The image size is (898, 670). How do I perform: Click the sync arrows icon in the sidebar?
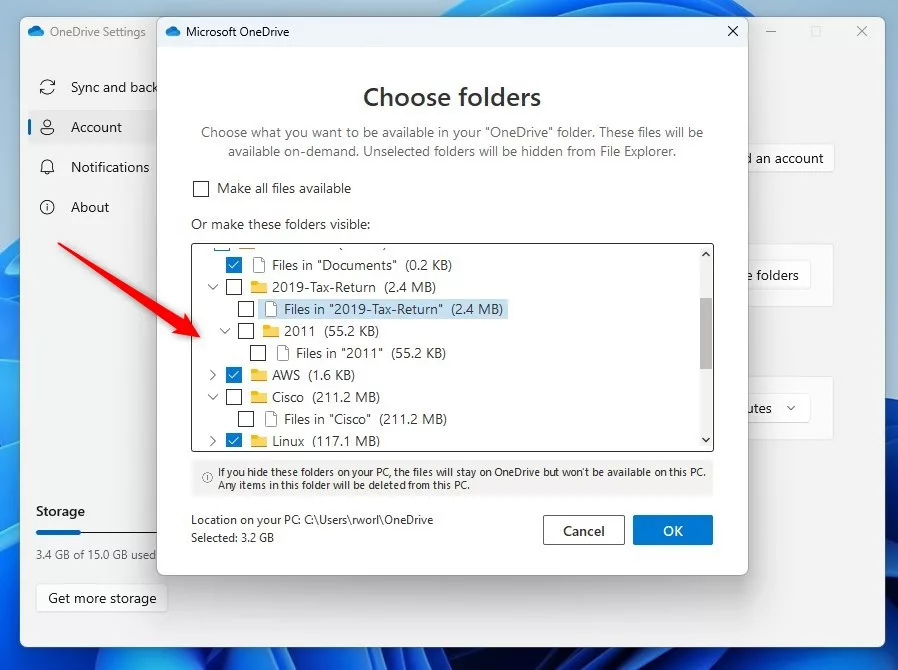(48, 87)
